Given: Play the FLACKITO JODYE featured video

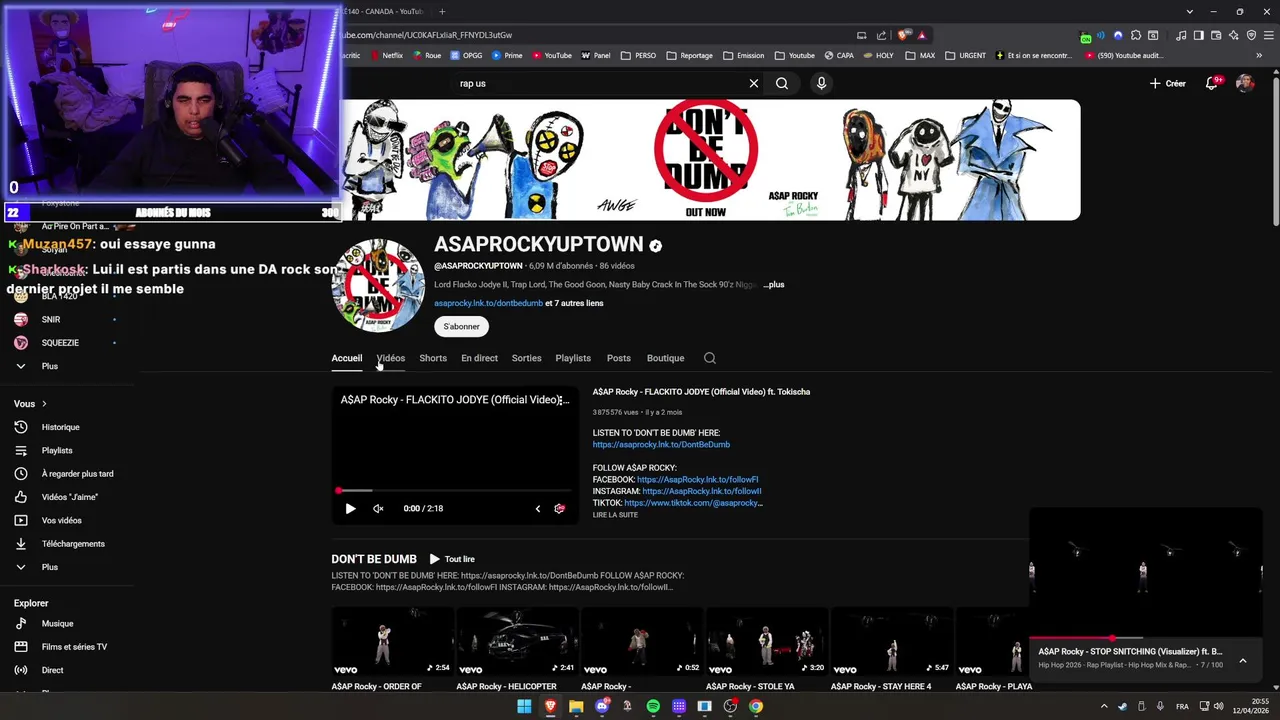Looking at the screenshot, I should (350, 508).
